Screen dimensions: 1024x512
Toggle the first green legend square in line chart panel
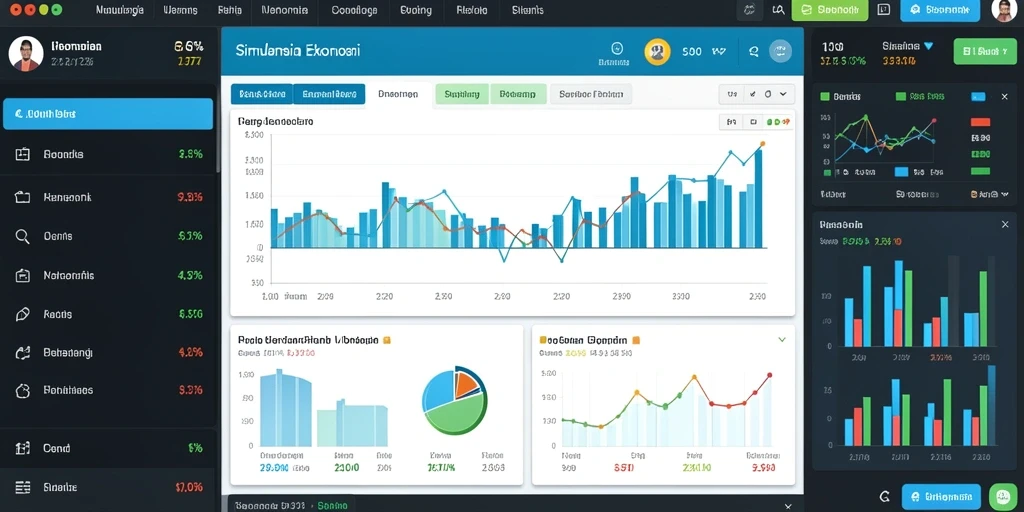click(x=824, y=96)
